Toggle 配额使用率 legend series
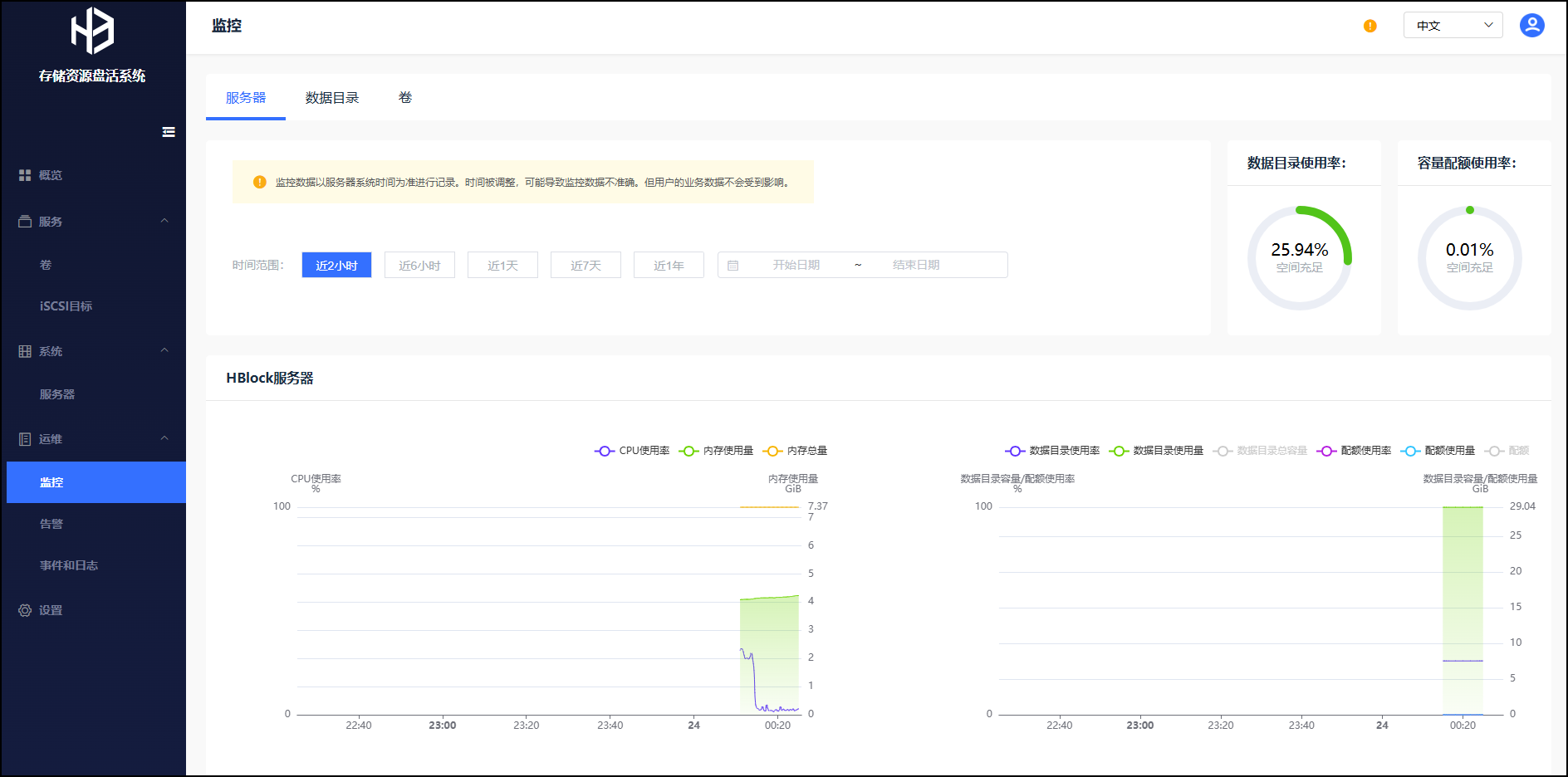The height and width of the screenshot is (777, 1568). coord(1354,451)
